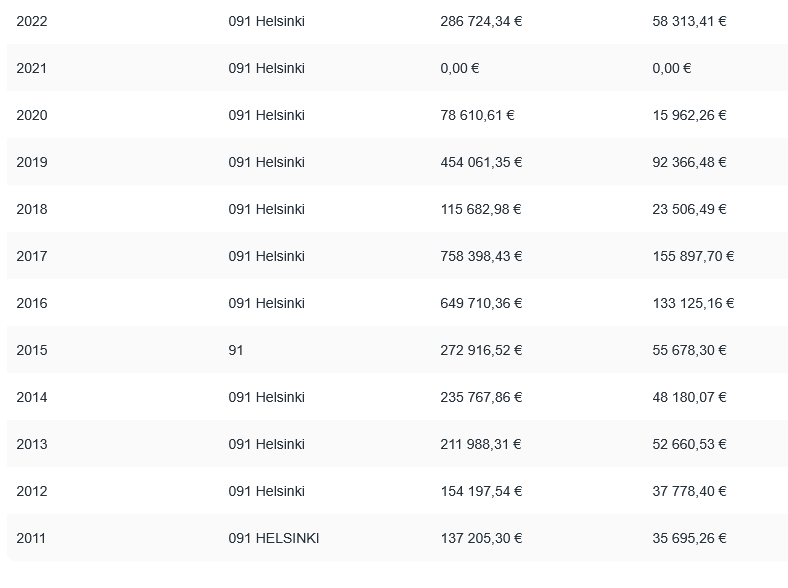Viewport: 788px width, 588px height.
Task: Click the 23 506,49 € value
Action: tap(689, 209)
